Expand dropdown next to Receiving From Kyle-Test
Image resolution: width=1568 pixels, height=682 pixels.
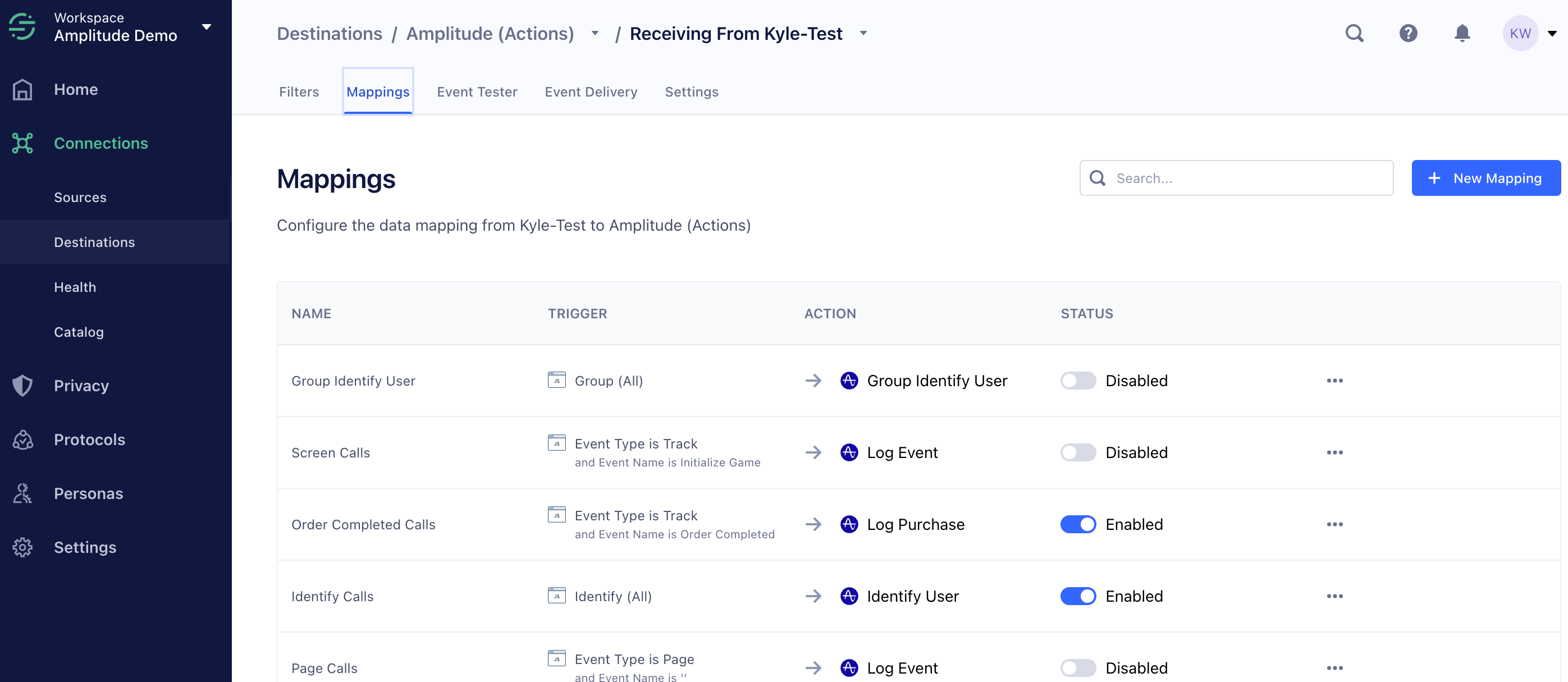coord(862,34)
